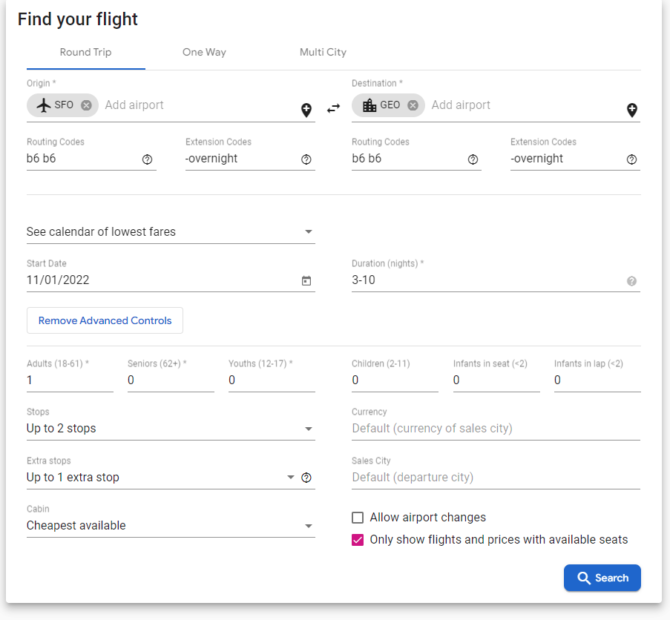Image resolution: width=670 pixels, height=620 pixels.
Task: Open the Cabin dropdown
Action: (171, 525)
